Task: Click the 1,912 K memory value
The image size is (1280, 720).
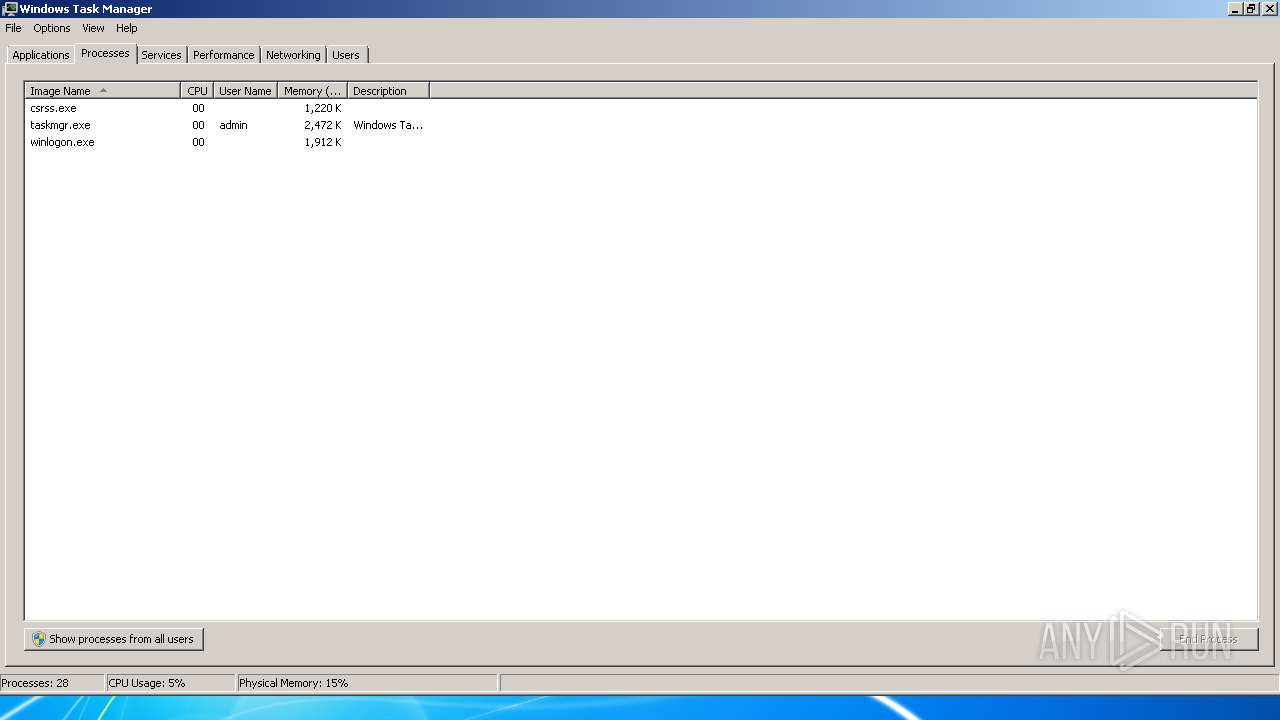Action: coord(323,142)
